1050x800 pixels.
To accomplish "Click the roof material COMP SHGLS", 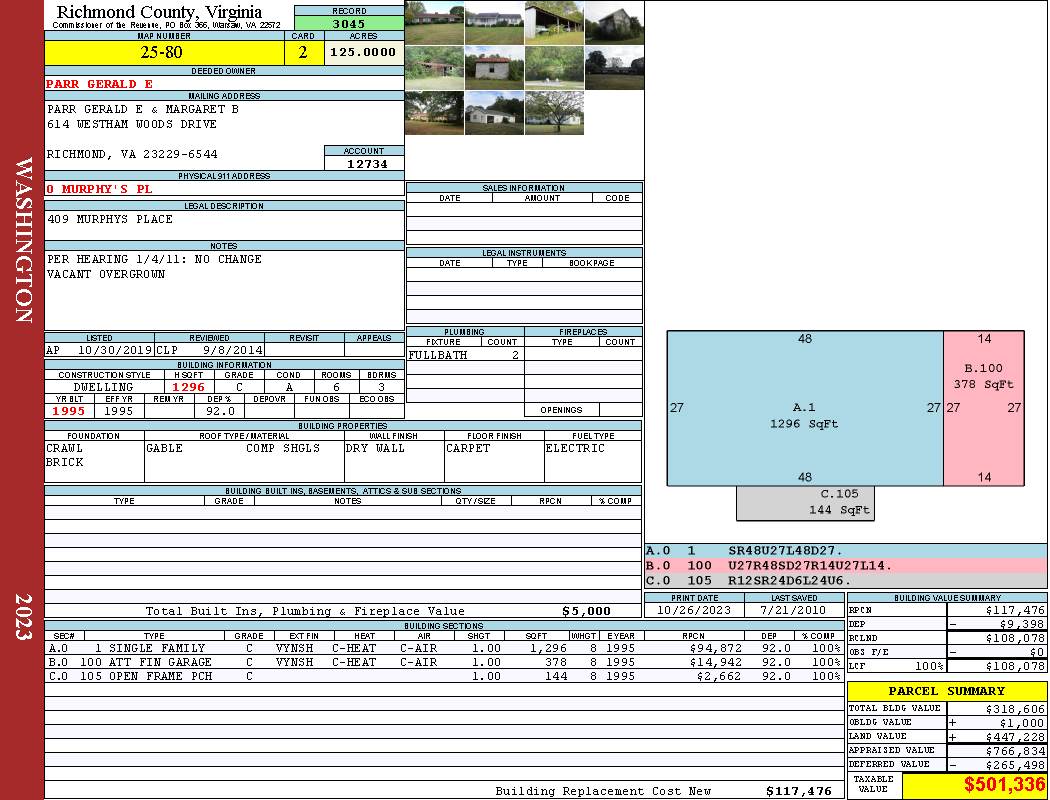I will 283,448.
